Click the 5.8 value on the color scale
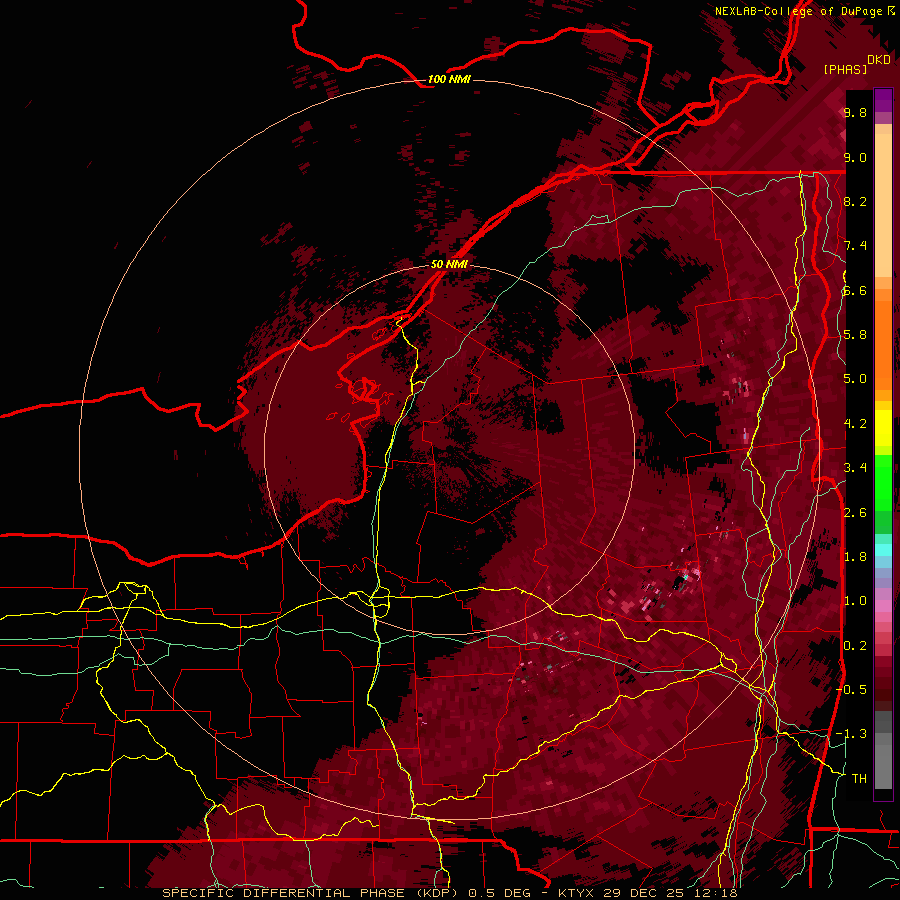This screenshot has width=900, height=900. pyautogui.click(x=855, y=335)
